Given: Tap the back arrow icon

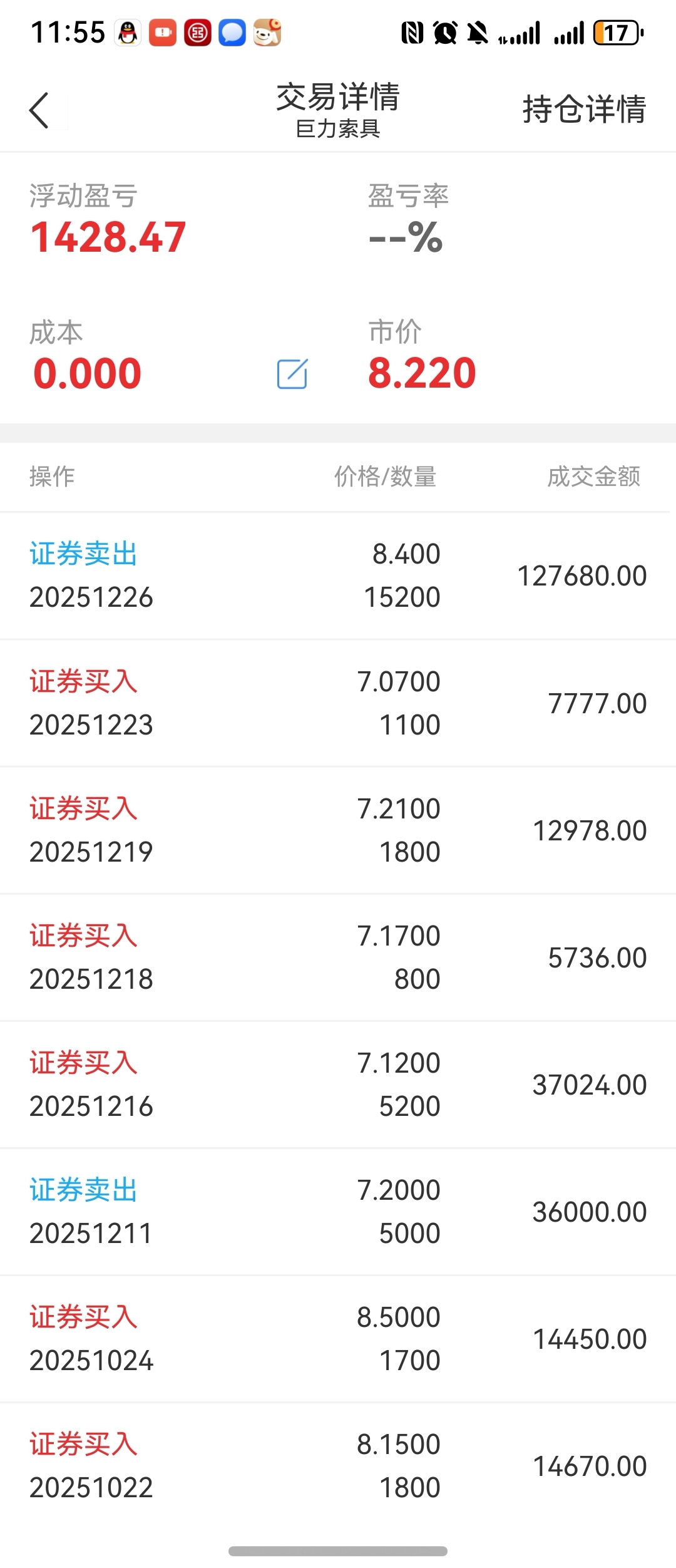Looking at the screenshot, I should 39,111.
